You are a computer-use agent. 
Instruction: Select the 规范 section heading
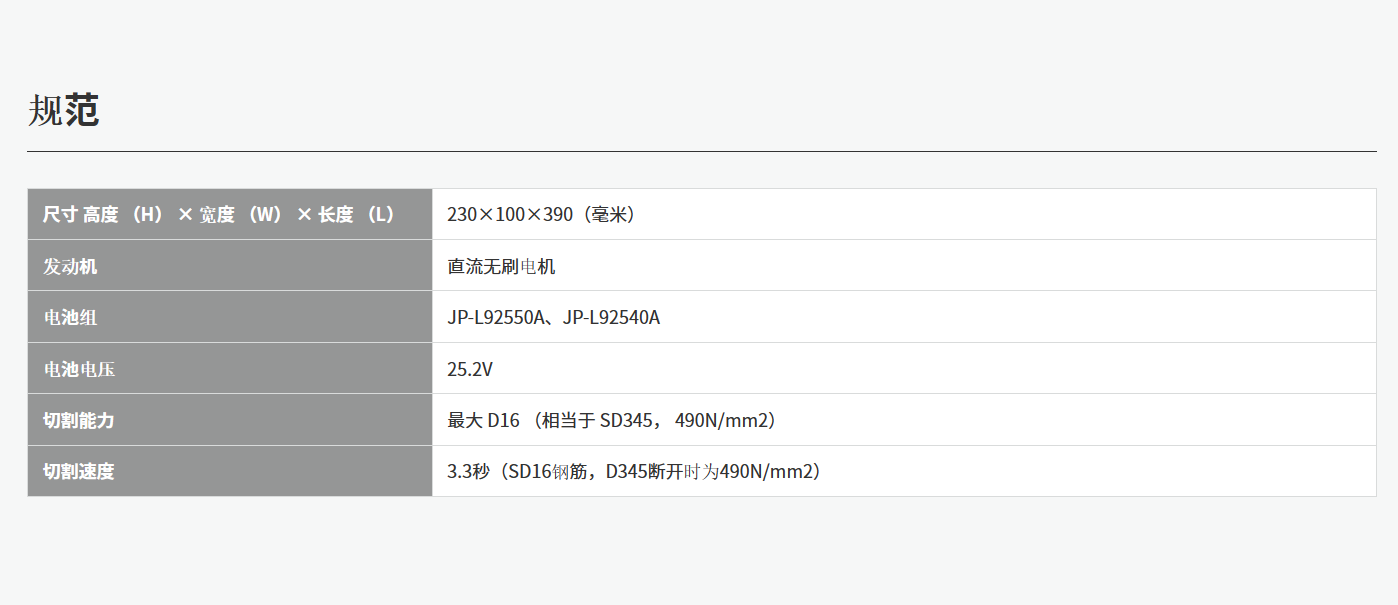point(64,110)
